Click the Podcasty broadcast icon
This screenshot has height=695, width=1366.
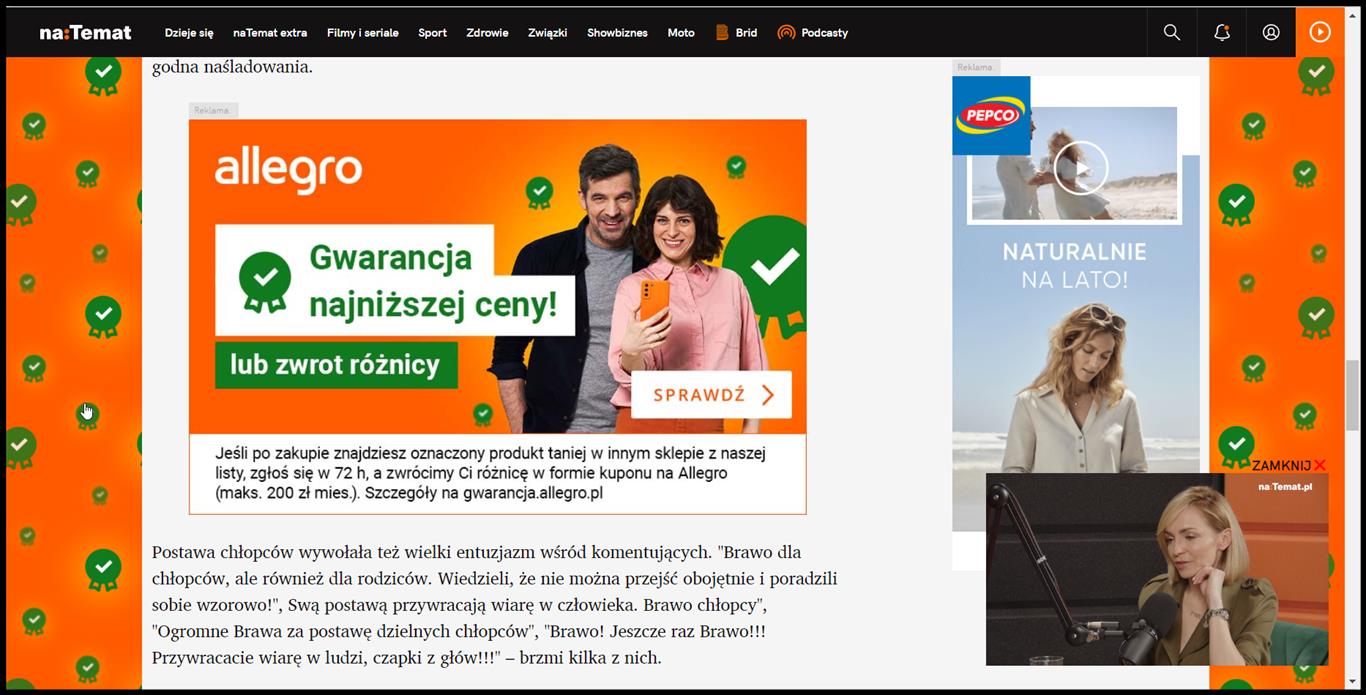786,33
